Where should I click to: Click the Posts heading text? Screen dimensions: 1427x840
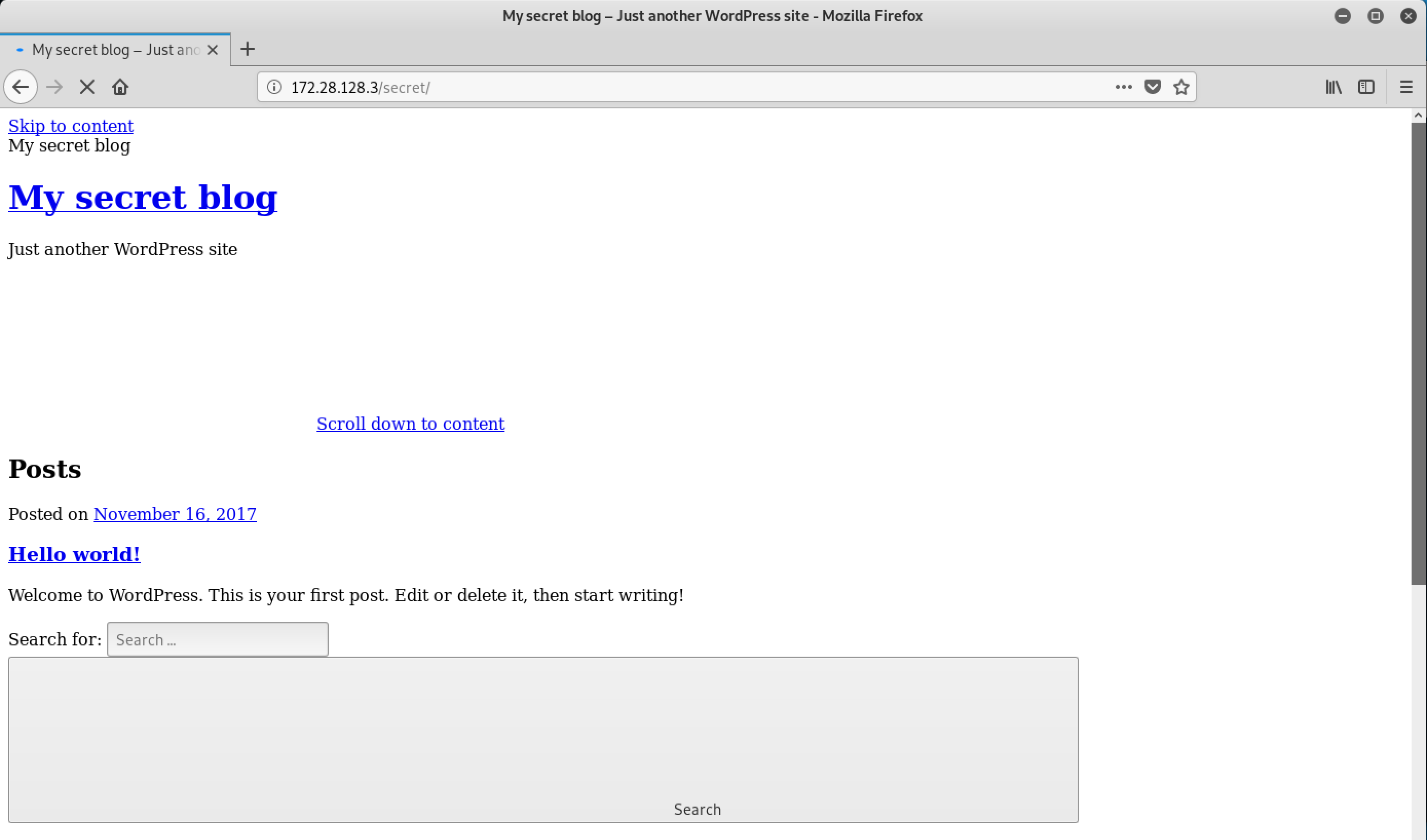tap(45, 469)
